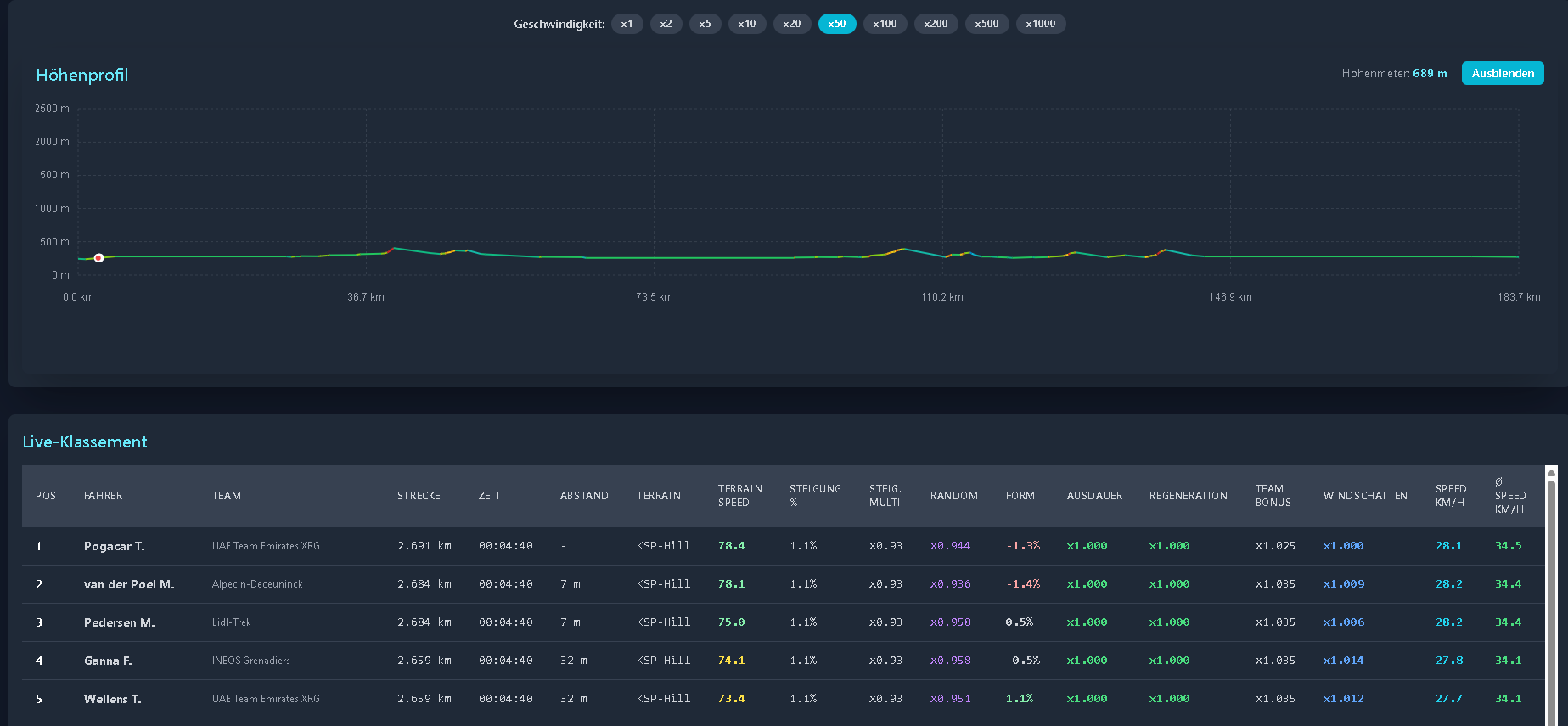Click Lidl-Trek team name
The width and height of the screenshot is (1568, 726).
click(231, 622)
